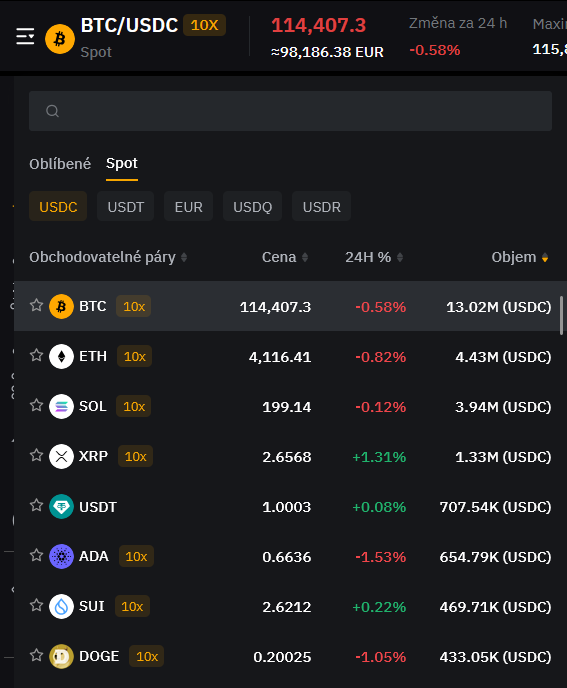Image resolution: width=567 pixels, height=688 pixels.
Task: Click the XRP row 10x badge
Action: point(135,456)
